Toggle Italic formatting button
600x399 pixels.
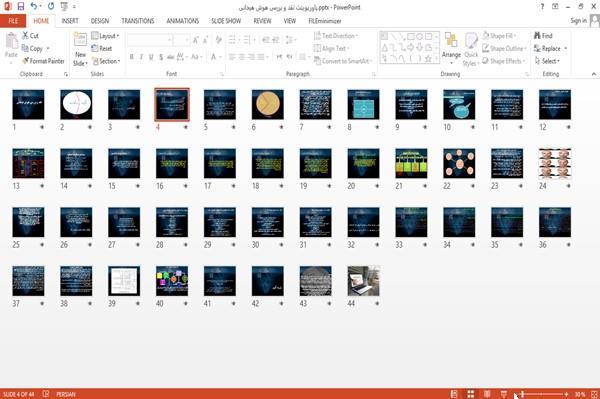(141, 57)
